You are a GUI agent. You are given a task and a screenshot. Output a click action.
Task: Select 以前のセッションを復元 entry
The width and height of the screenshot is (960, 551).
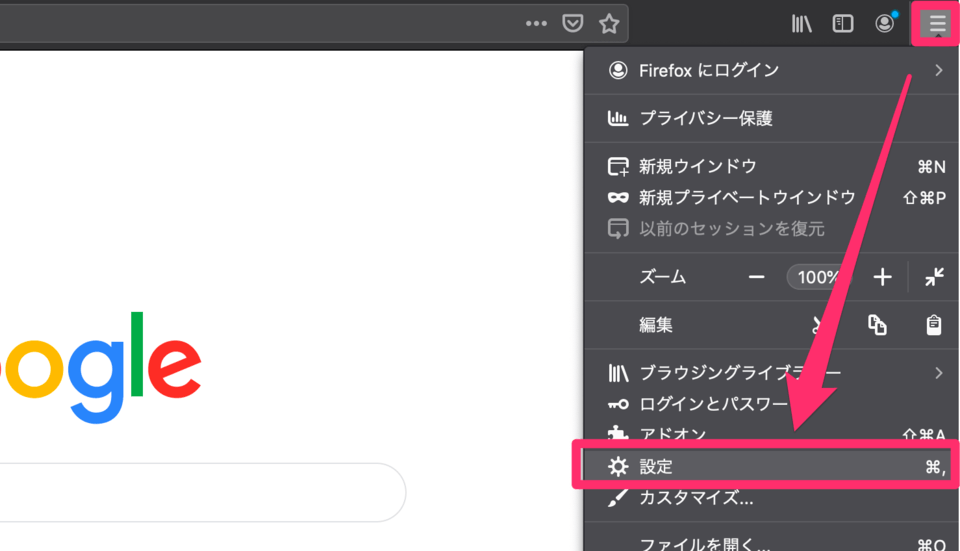(771, 229)
